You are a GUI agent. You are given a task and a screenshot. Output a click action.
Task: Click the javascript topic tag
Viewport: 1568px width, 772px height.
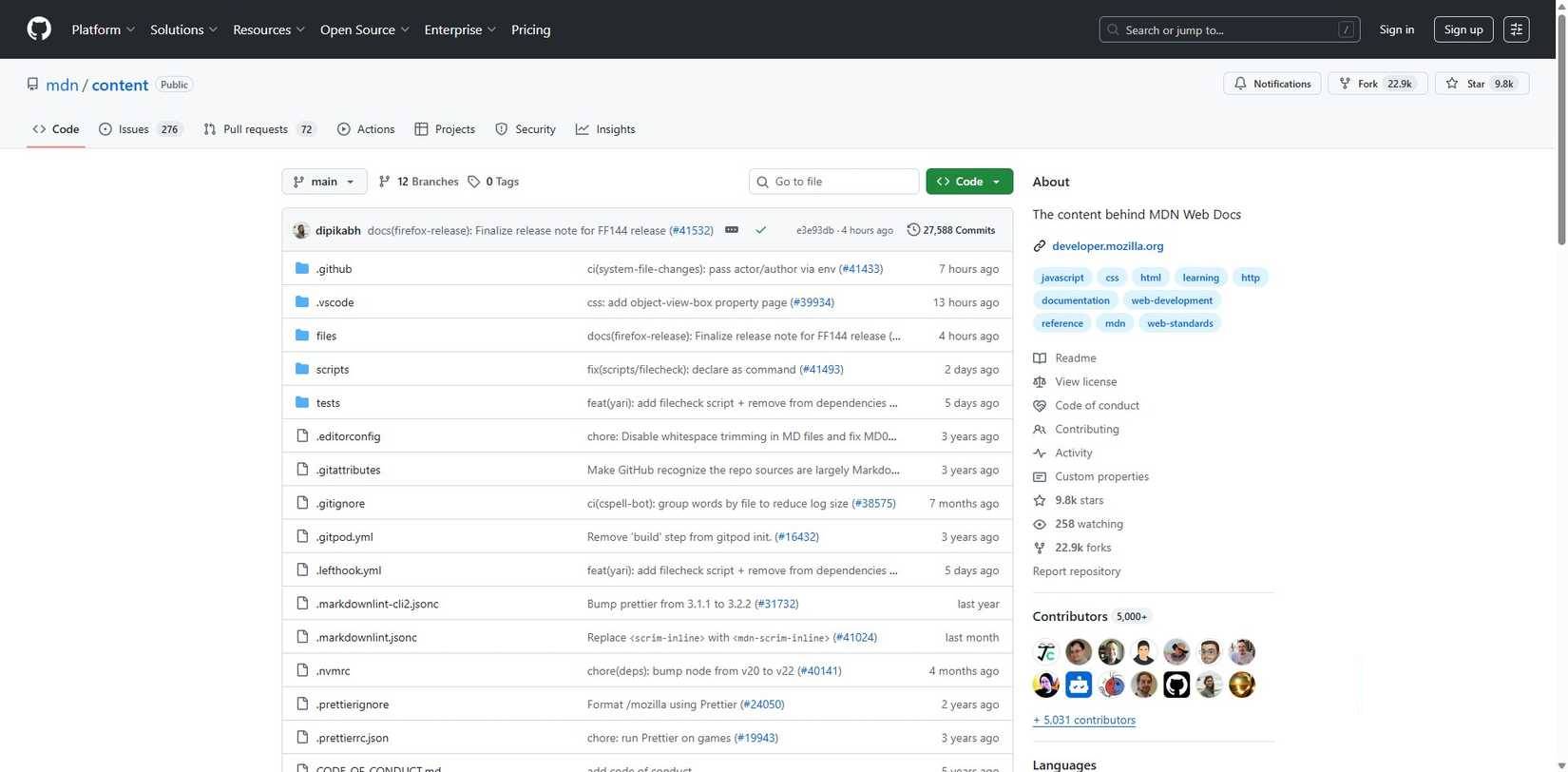pos(1062,278)
